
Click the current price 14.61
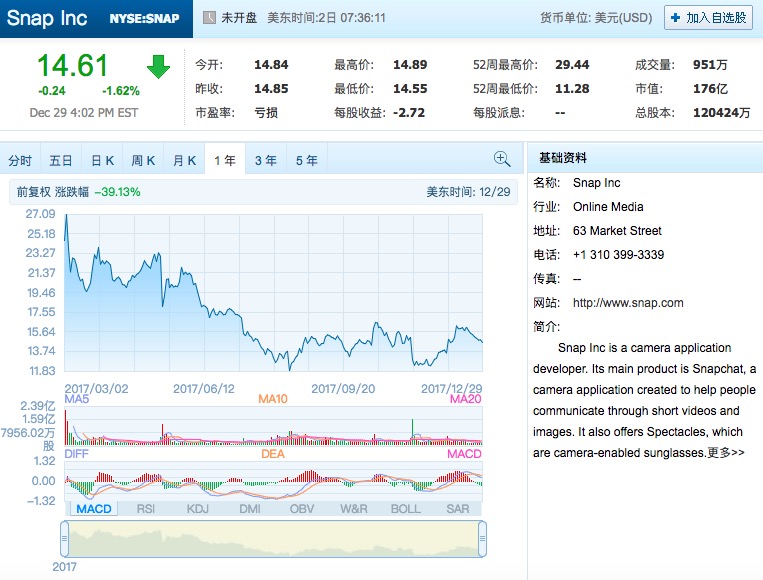point(72,66)
